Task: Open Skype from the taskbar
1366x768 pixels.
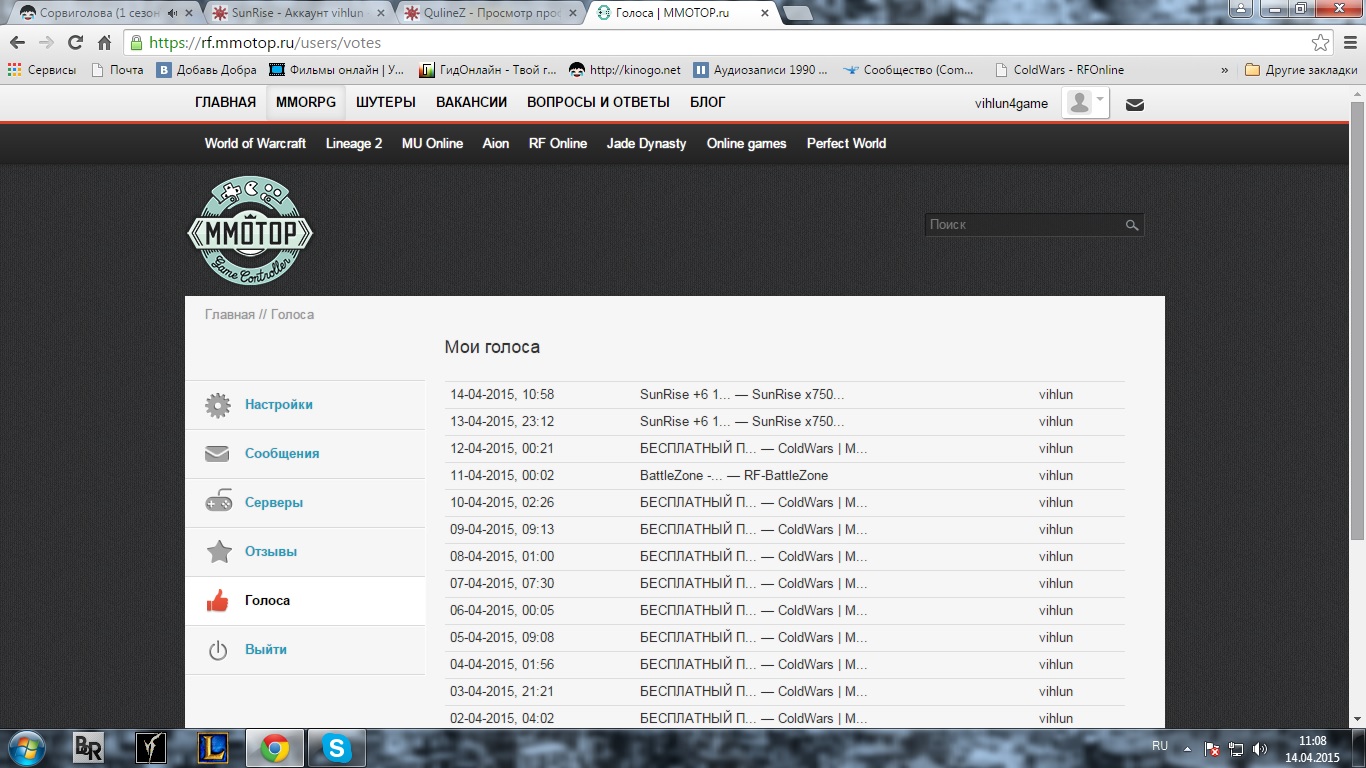Action: (x=337, y=748)
